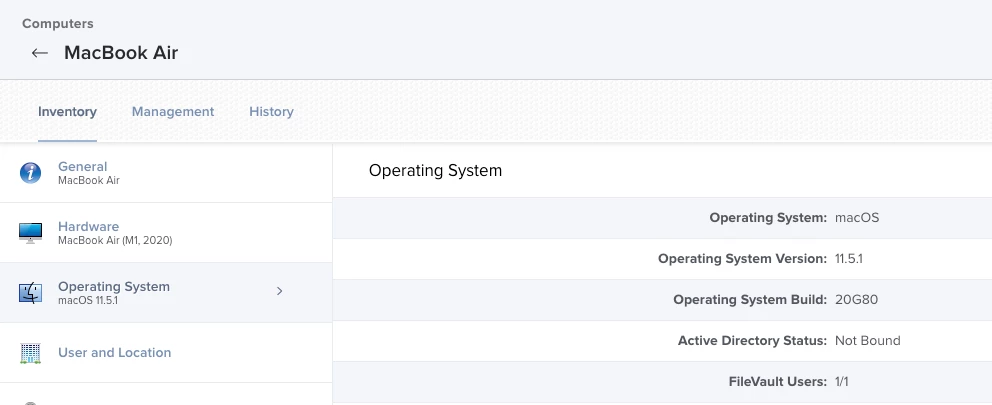Click the Active Directory Status label
The width and height of the screenshot is (992, 405).
752,341
